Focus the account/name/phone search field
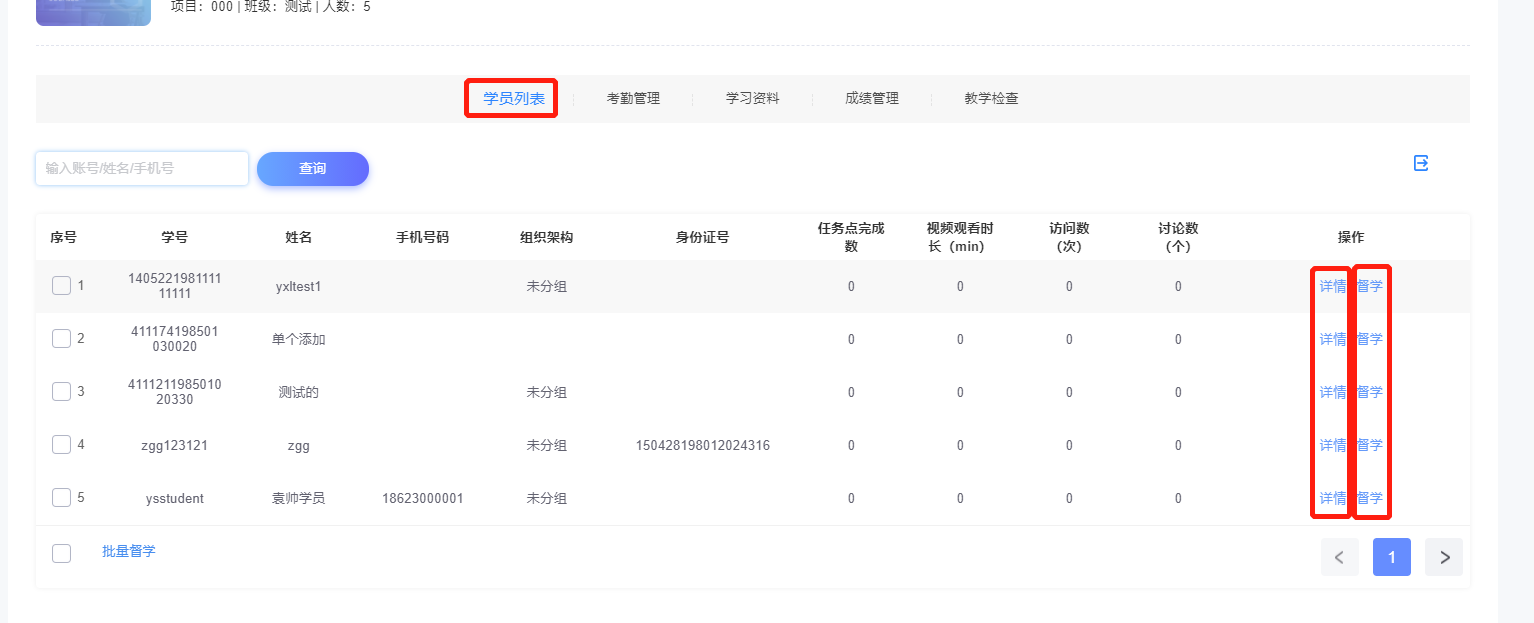This screenshot has height=623, width=1534. click(142, 169)
